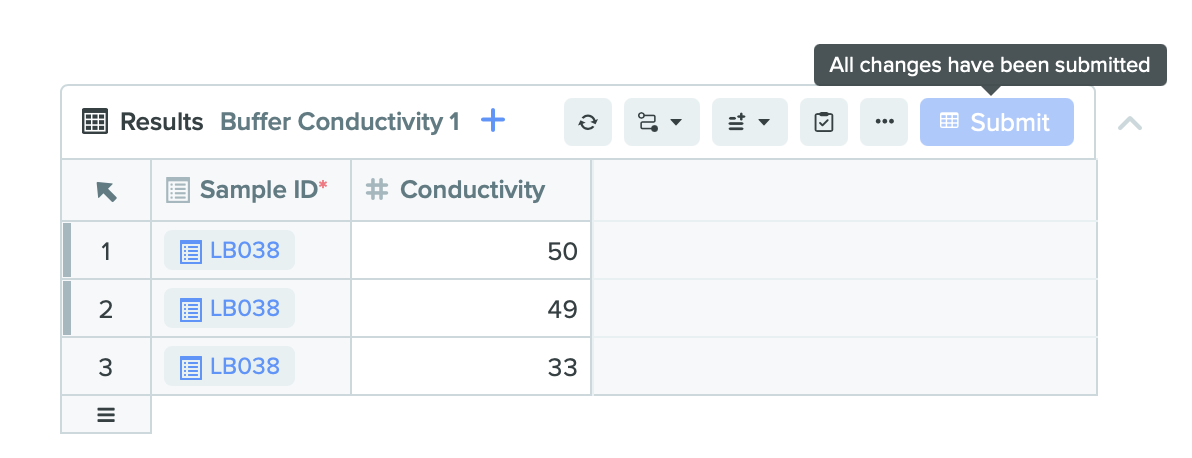The width and height of the screenshot is (1192, 458).
Task: Select the conductivity cell containing 50
Action: (471, 251)
